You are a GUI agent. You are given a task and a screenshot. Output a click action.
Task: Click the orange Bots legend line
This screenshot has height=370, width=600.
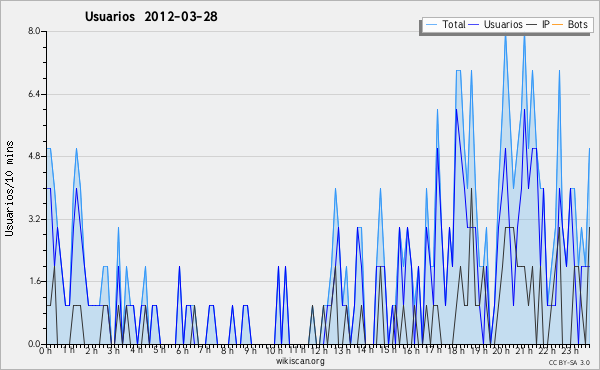click(x=558, y=25)
